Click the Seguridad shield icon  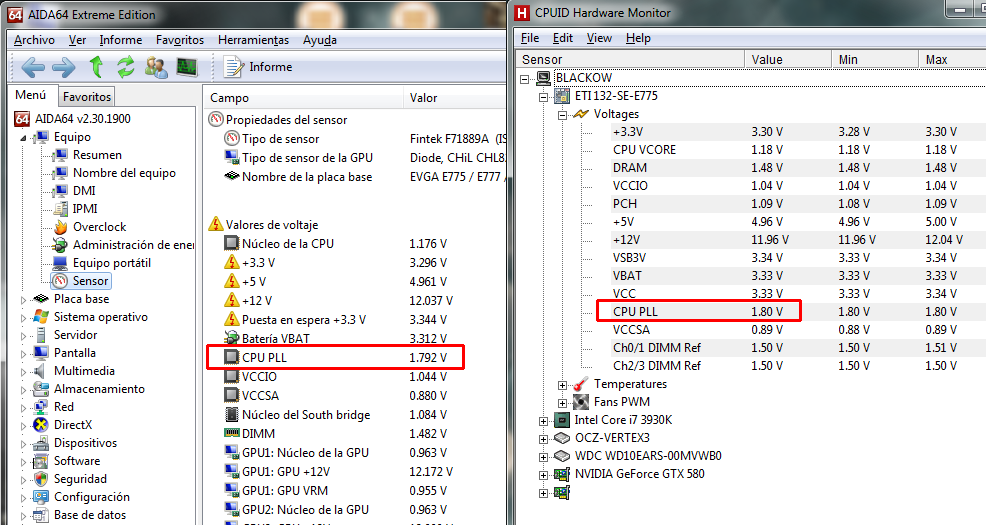[41, 479]
